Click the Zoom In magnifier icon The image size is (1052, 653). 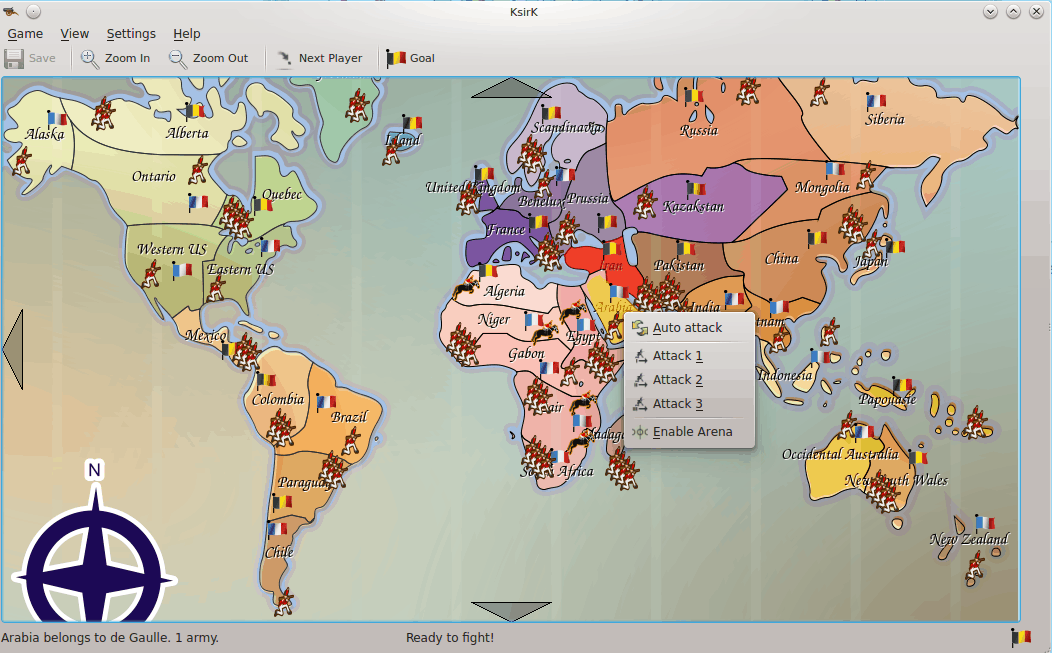(90, 58)
